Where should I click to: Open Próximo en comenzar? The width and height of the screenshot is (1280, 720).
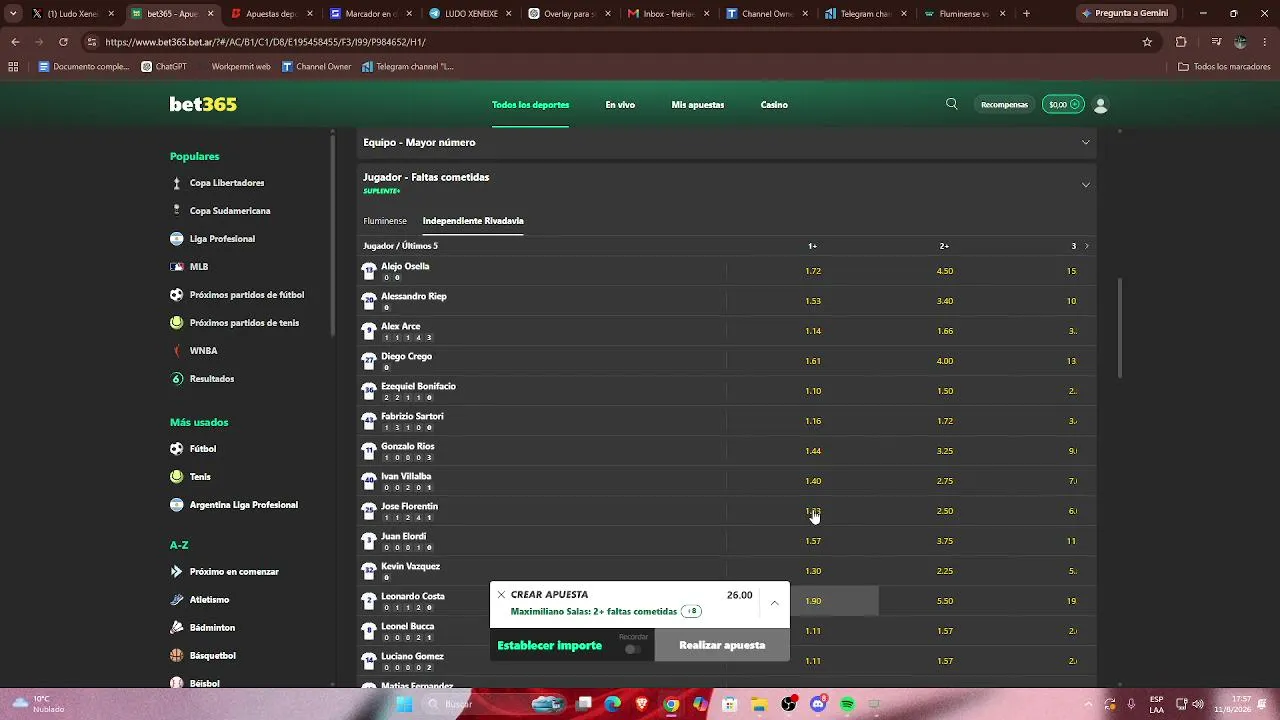pyautogui.click(x=234, y=572)
